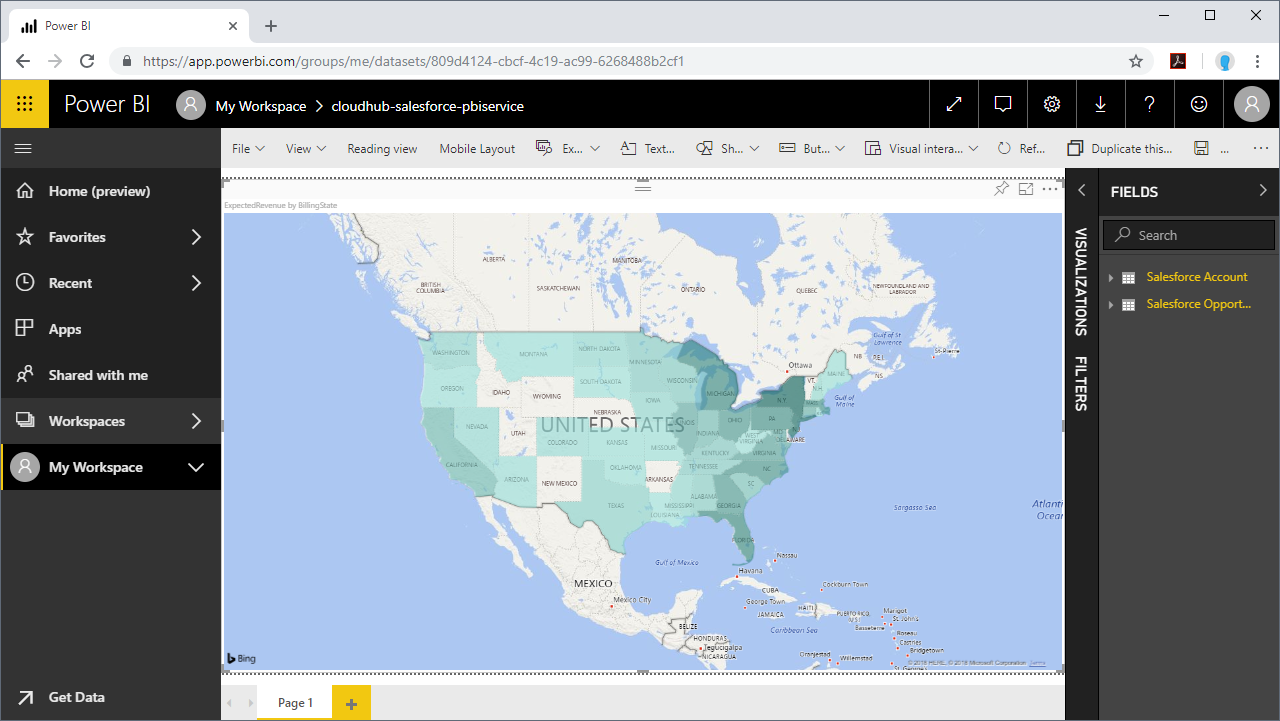Select Page 1 tab
The width and height of the screenshot is (1280, 721).
click(x=295, y=703)
